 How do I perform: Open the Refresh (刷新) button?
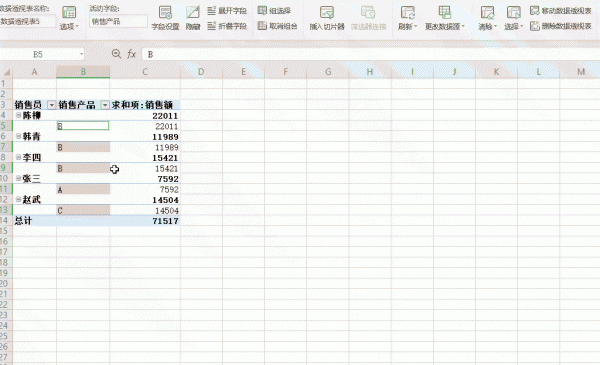407,18
